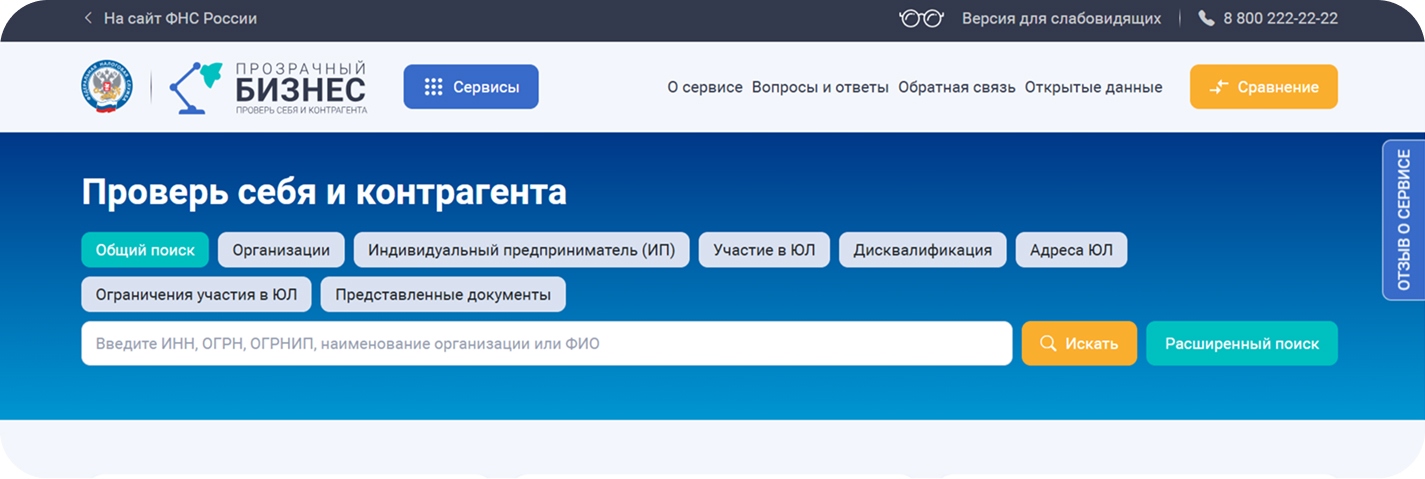The height and width of the screenshot is (479, 1425).
Task: Click the ИНН, ОГРН search input field
Action: [546, 343]
